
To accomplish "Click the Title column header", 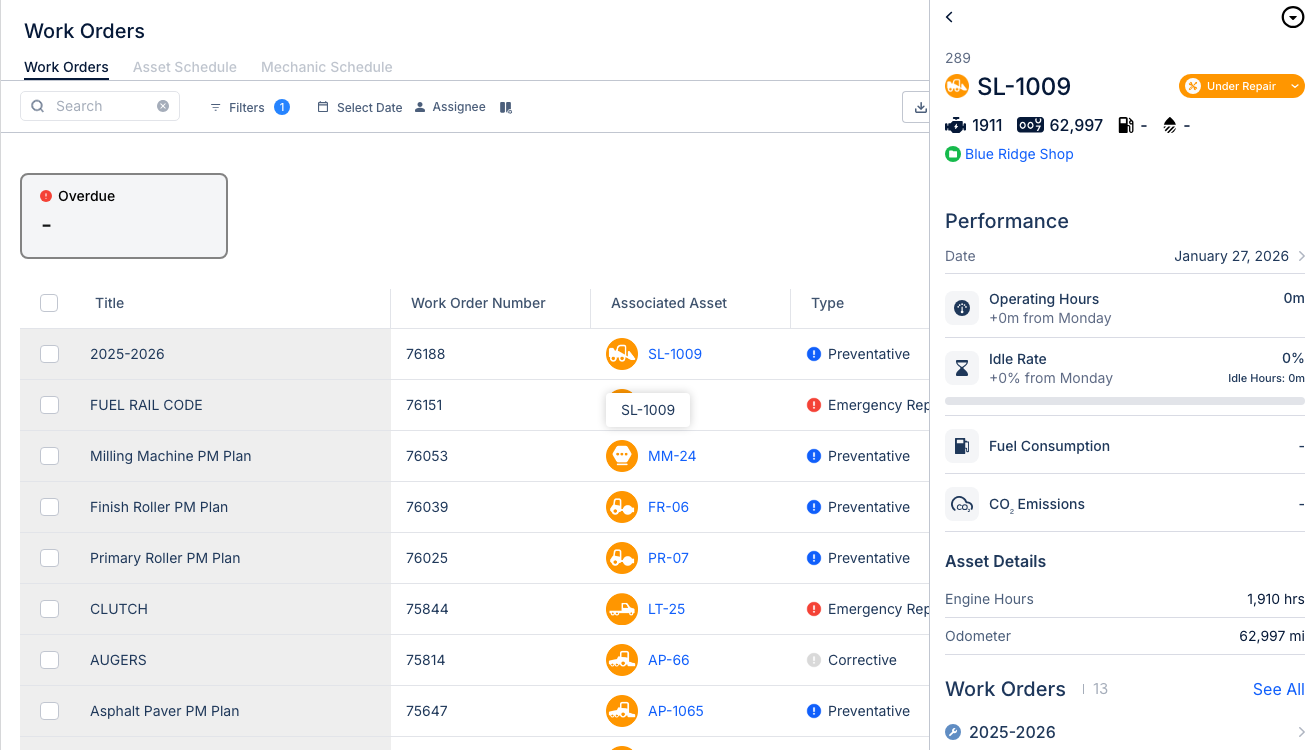I will [x=109, y=303].
